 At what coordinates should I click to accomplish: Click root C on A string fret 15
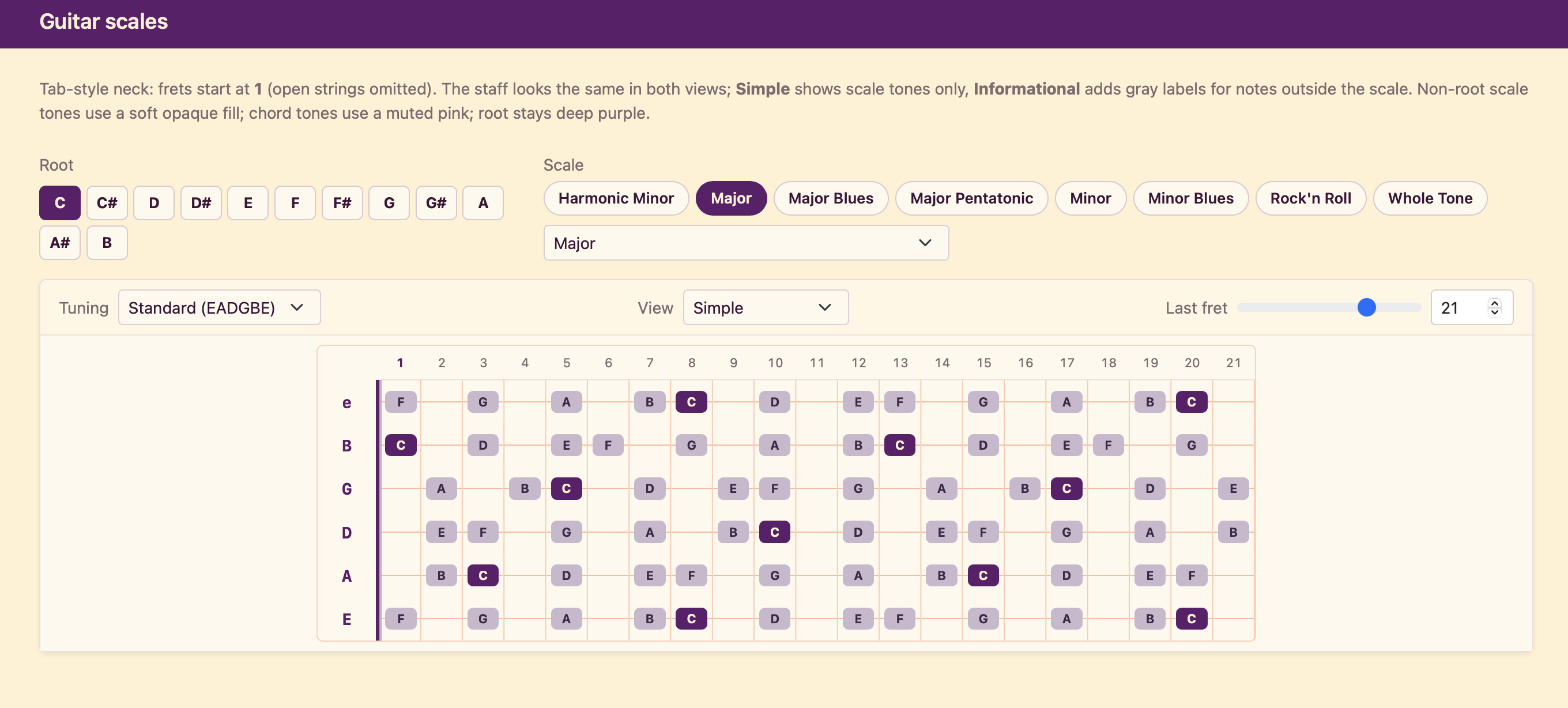(x=983, y=575)
